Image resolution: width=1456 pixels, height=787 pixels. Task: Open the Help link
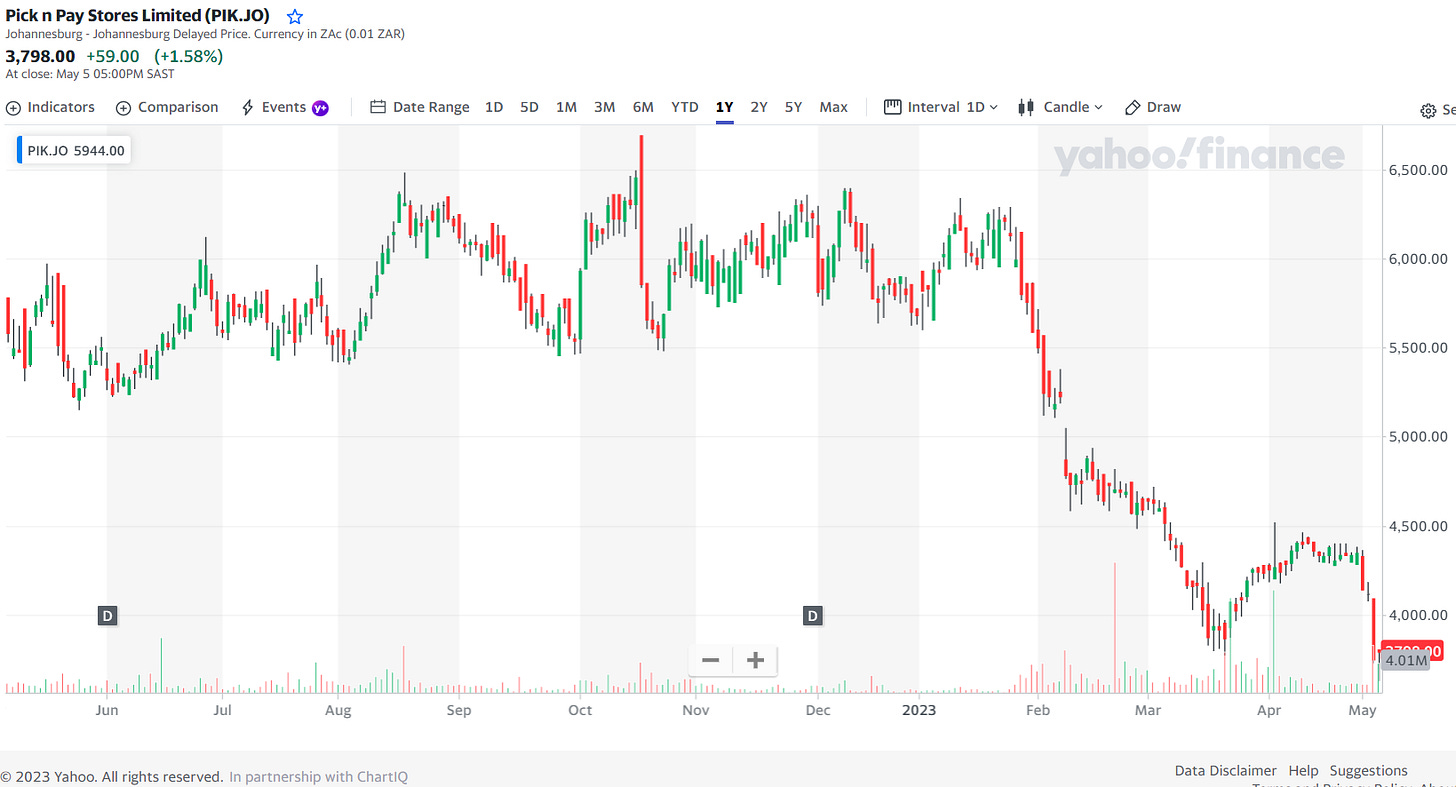(x=1303, y=771)
